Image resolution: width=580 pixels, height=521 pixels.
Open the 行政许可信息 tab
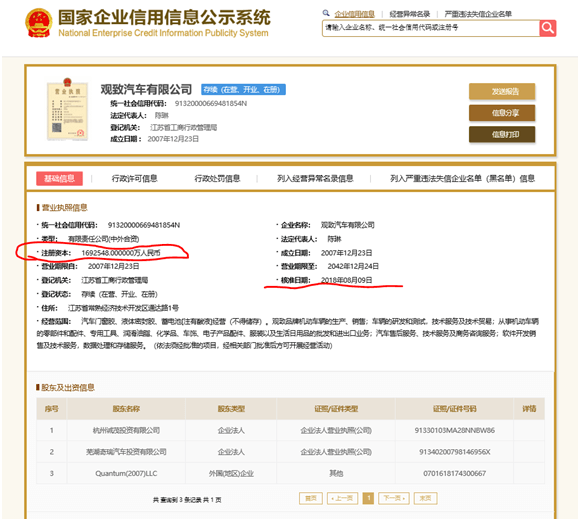[135, 178]
